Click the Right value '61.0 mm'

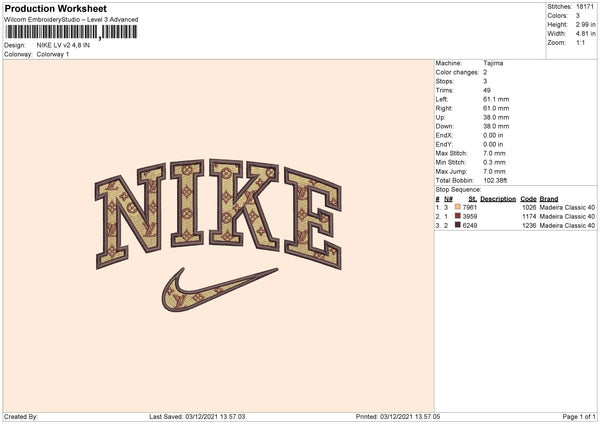pyautogui.click(x=496, y=108)
